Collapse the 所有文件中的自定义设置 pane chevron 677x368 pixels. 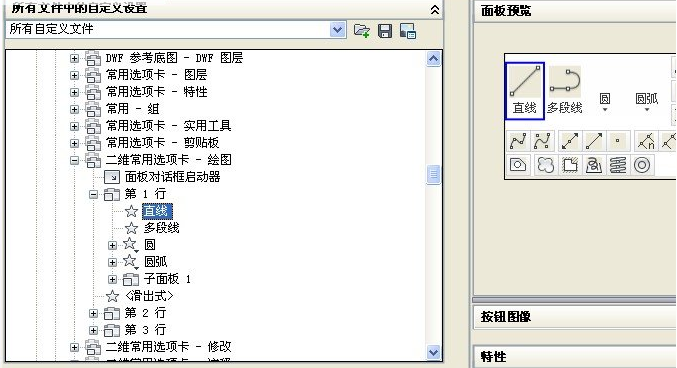point(435,10)
